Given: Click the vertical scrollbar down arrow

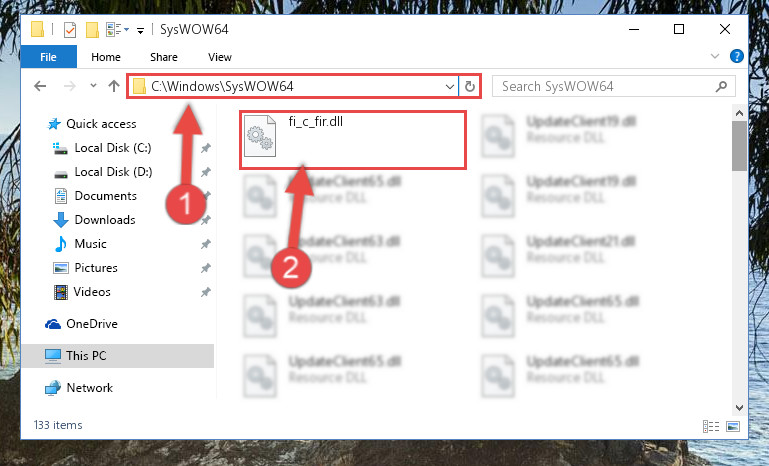Looking at the screenshot, I should 739,408.
